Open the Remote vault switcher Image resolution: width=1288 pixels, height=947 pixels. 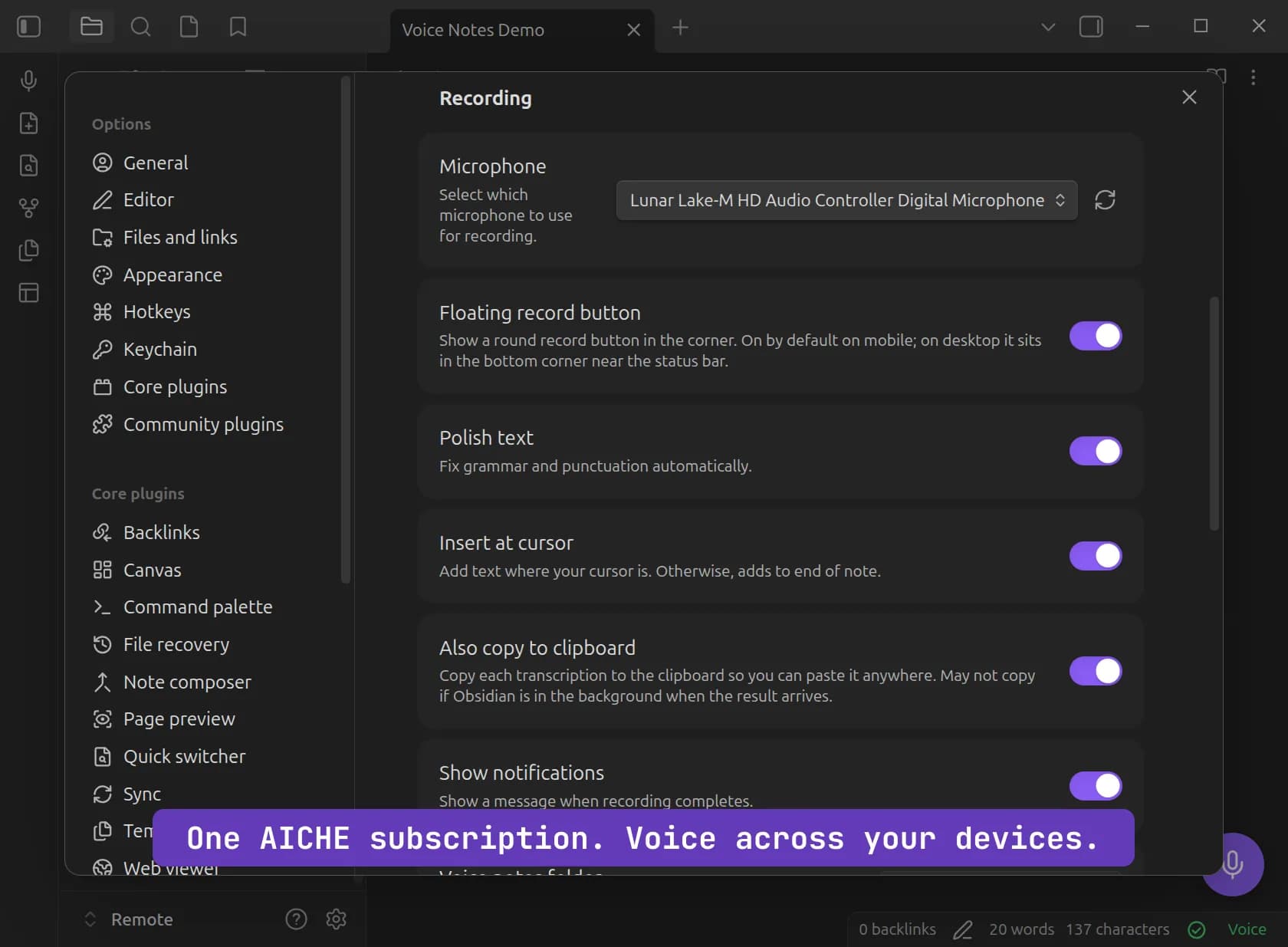coord(129,919)
